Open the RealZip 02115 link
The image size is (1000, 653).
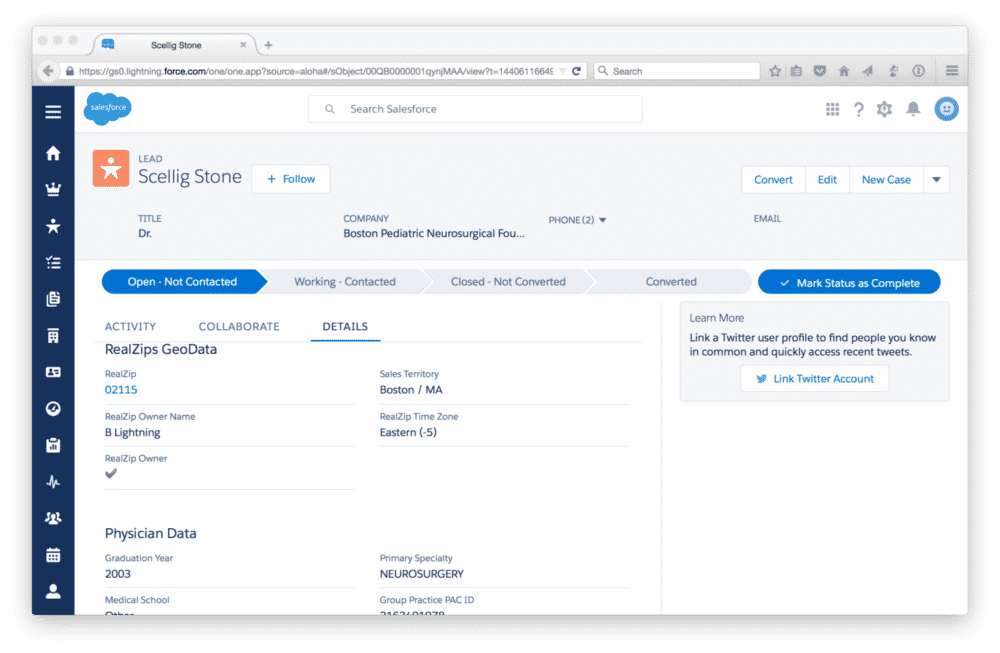point(121,390)
